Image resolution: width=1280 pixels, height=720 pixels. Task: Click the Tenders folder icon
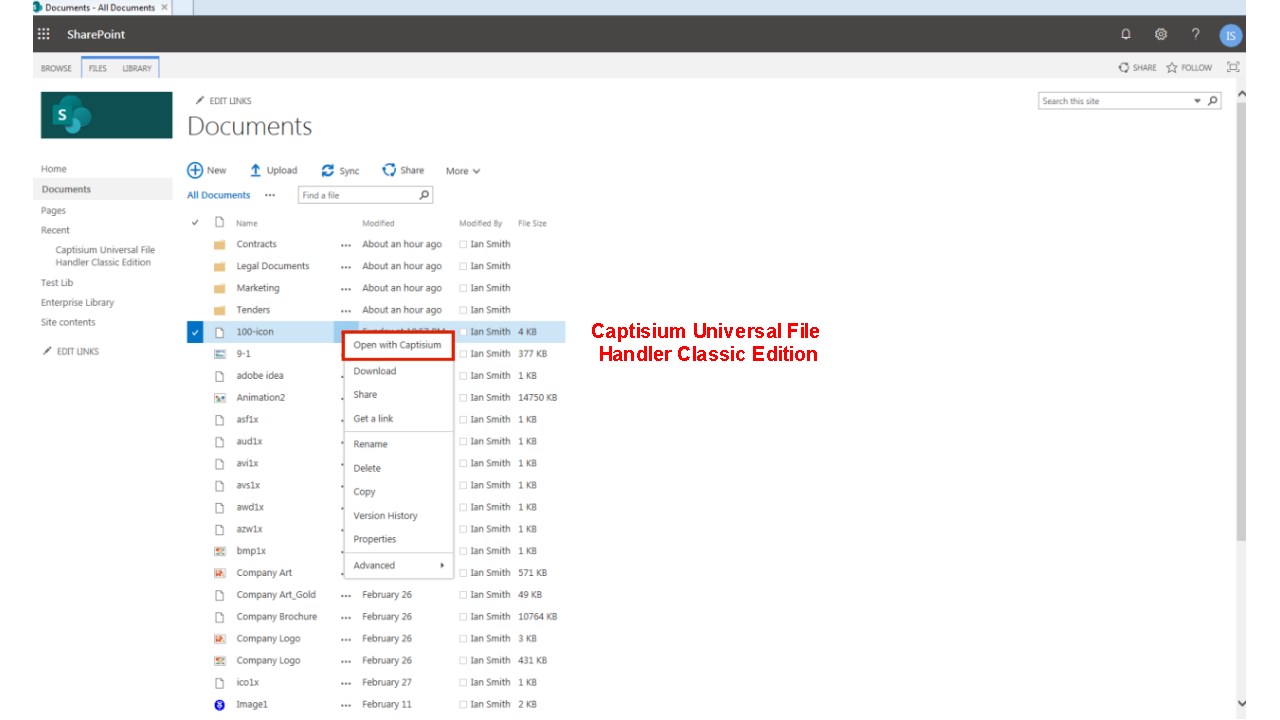point(219,311)
